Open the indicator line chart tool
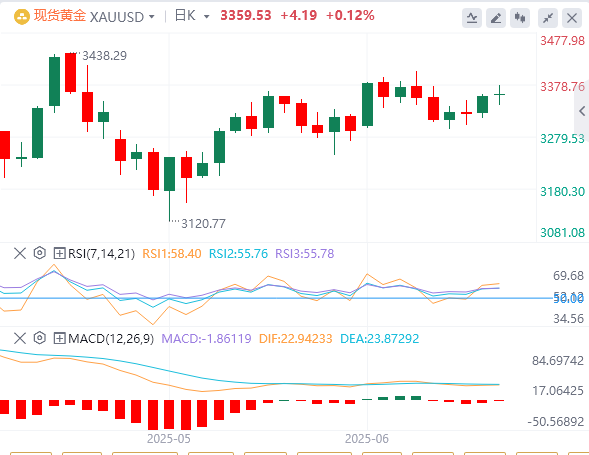Image resolution: width=589 pixels, height=455 pixels. 472,18
